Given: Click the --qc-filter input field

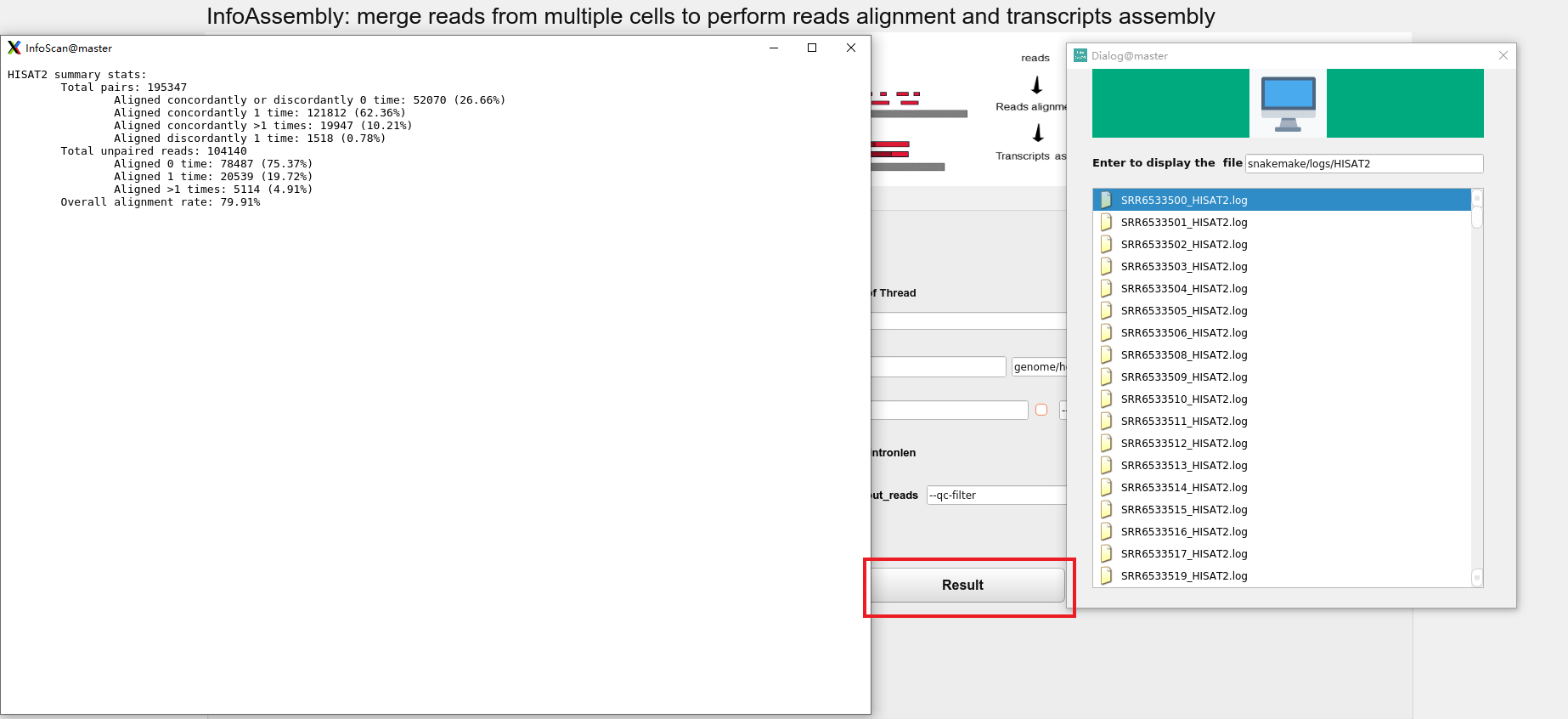Looking at the screenshot, I should pyautogui.click(x=996, y=495).
